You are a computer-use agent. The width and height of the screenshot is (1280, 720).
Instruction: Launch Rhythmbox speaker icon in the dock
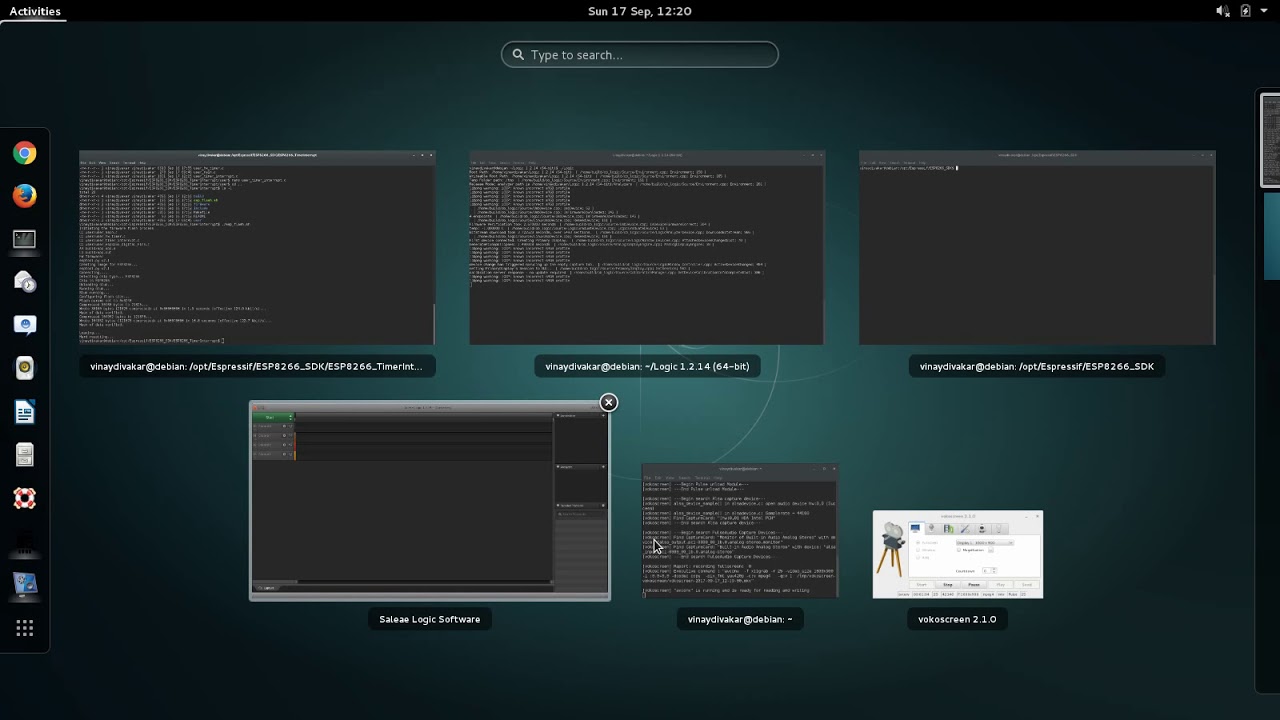point(25,368)
